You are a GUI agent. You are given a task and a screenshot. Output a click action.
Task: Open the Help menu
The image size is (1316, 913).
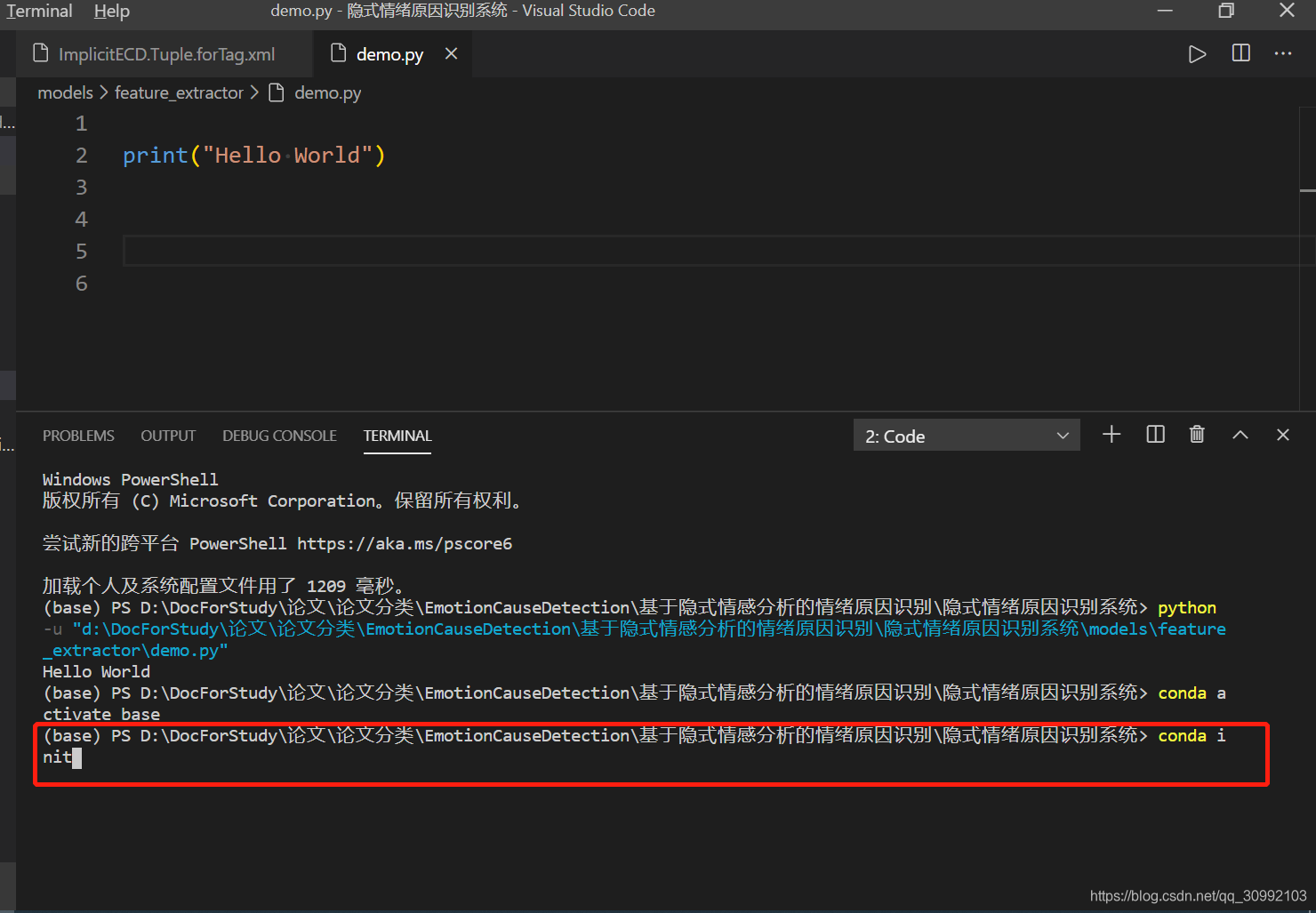tap(112, 11)
